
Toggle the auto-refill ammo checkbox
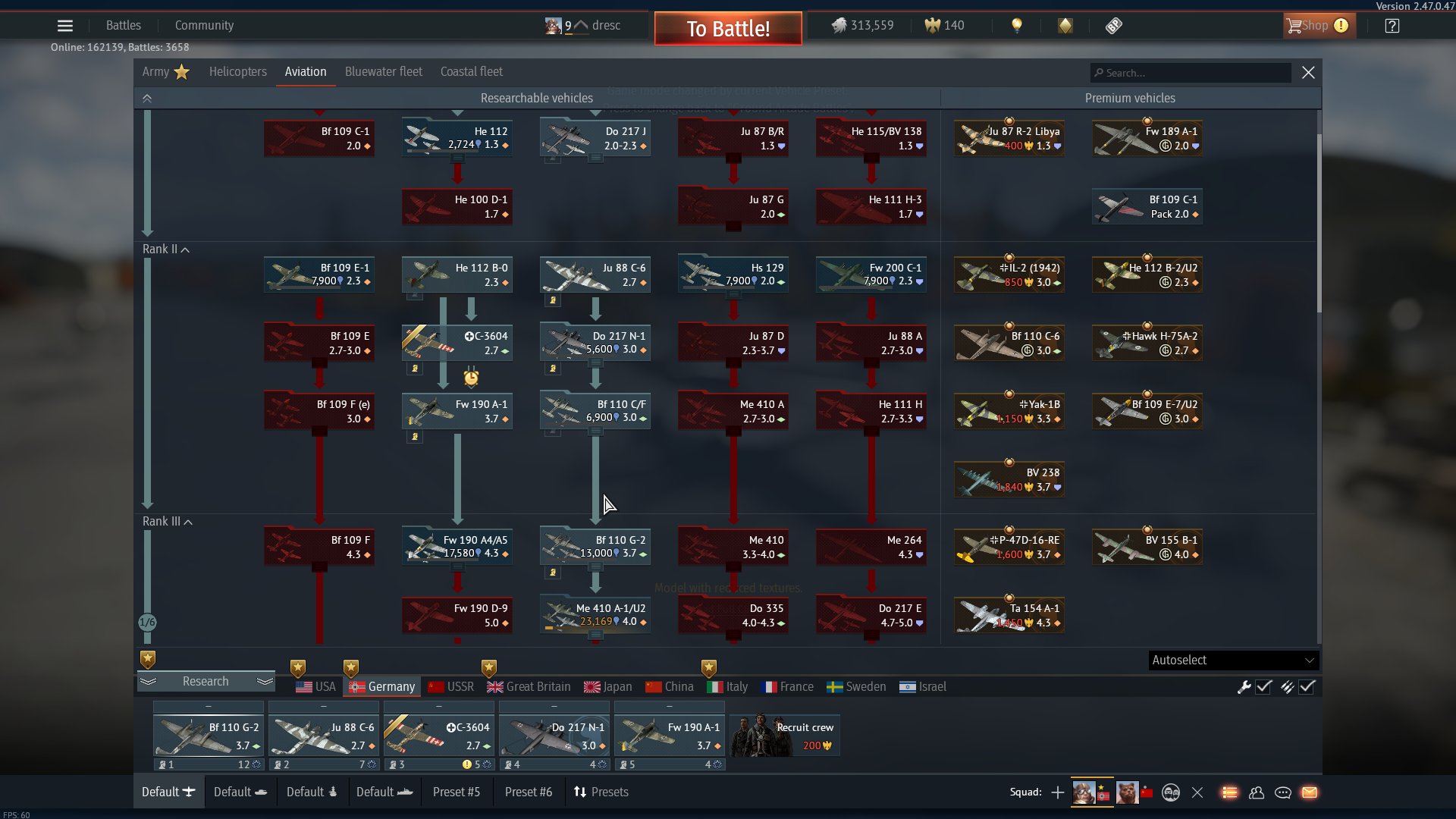1307,687
